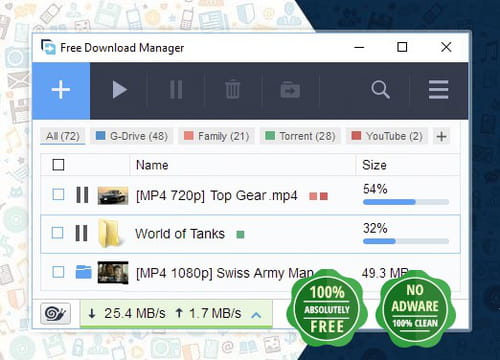This screenshot has width=500, height=360.
Task: Pause the Top Gear .mp4 download
Action: [82, 195]
